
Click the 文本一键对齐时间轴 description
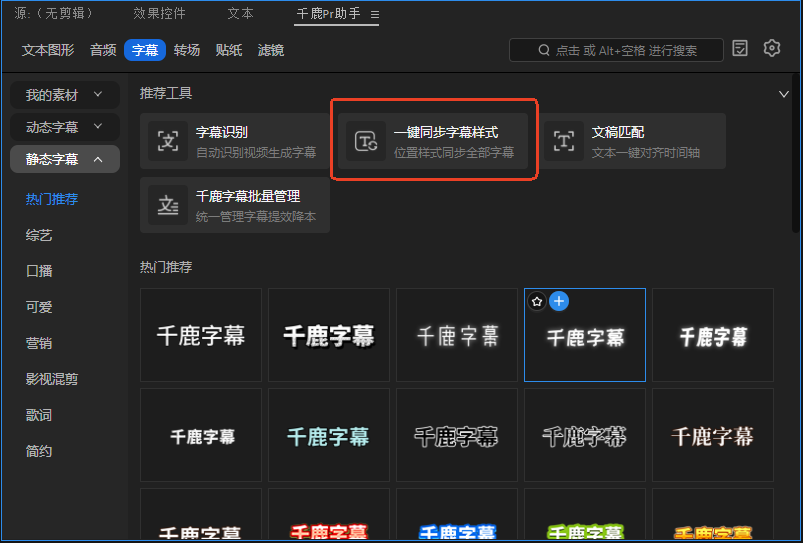646,153
